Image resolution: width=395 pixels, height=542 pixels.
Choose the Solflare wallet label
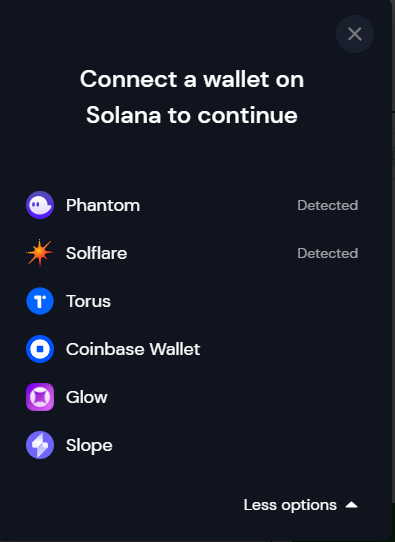tap(96, 253)
